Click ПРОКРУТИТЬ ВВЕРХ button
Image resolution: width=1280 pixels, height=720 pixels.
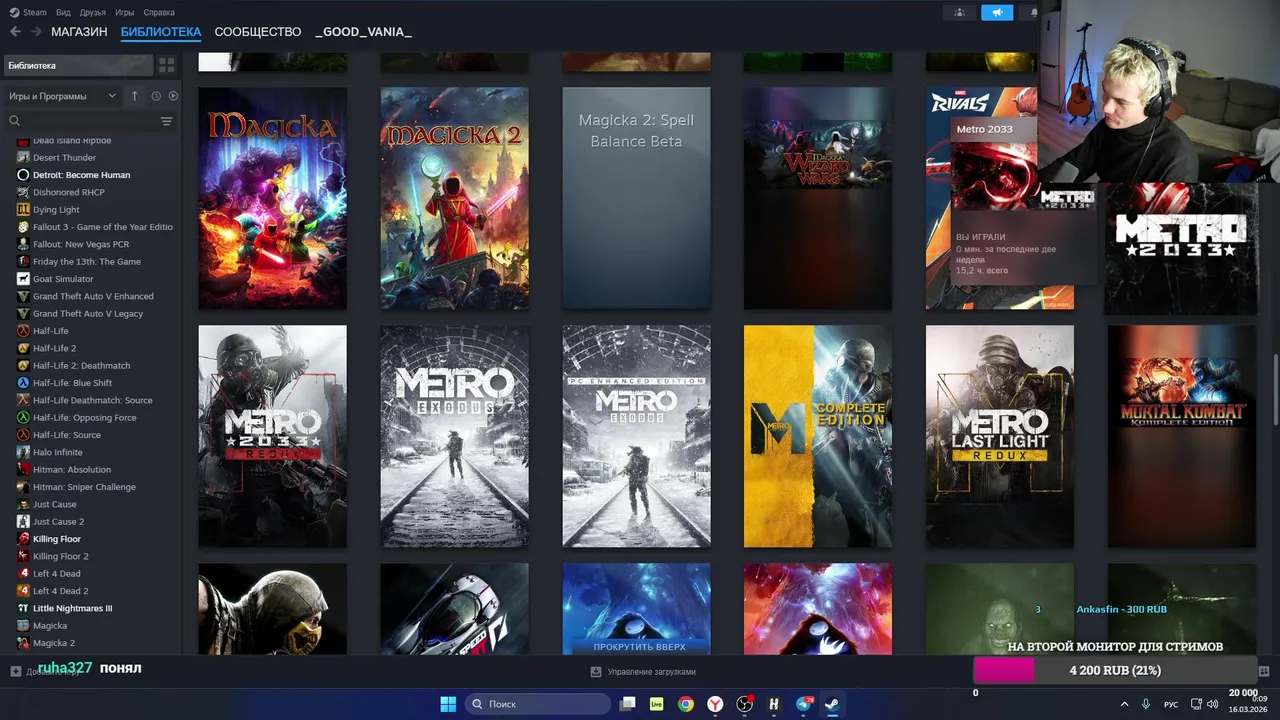[639, 647]
